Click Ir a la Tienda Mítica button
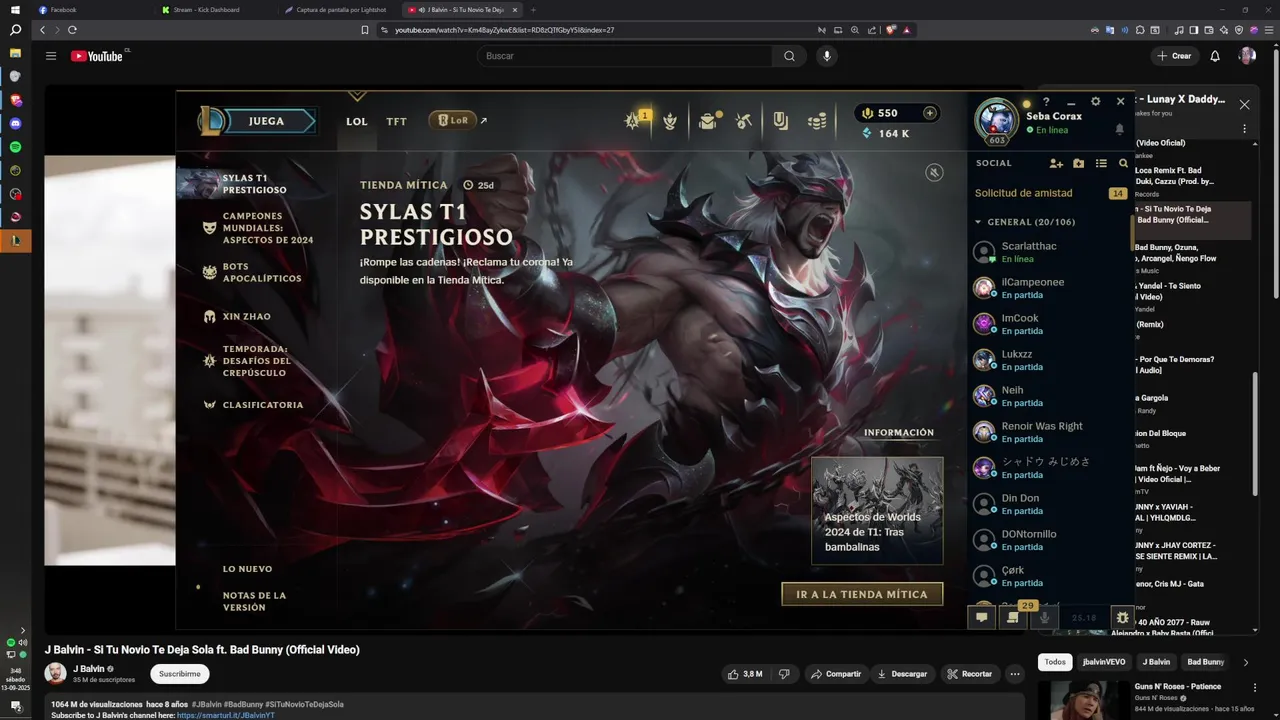This screenshot has width=1280, height=720. click(862, 594)
